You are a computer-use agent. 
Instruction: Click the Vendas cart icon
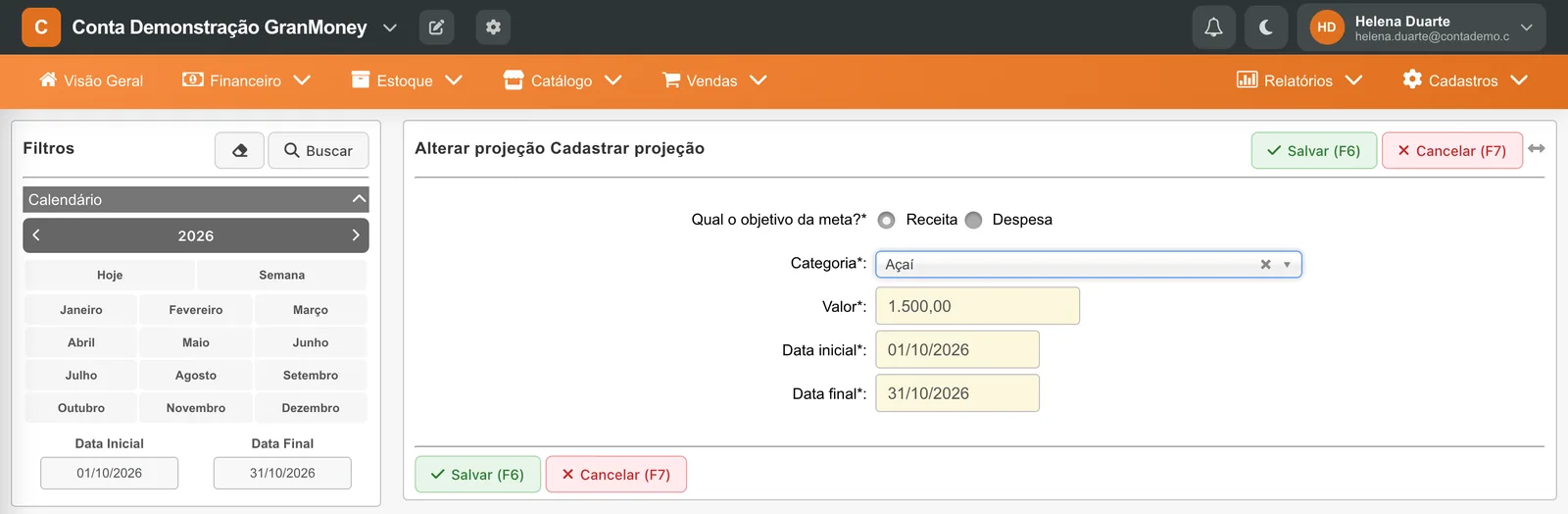pos(671,79)
